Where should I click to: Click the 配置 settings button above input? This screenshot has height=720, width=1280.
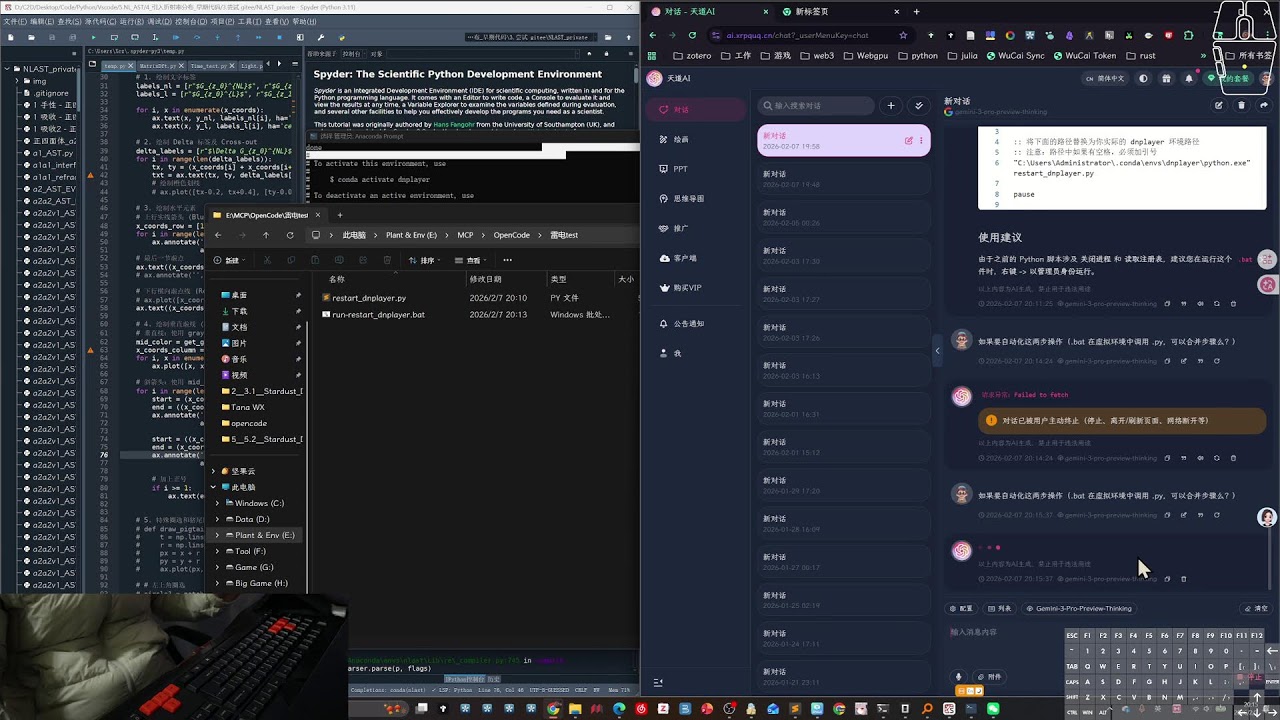click(961, 608)
